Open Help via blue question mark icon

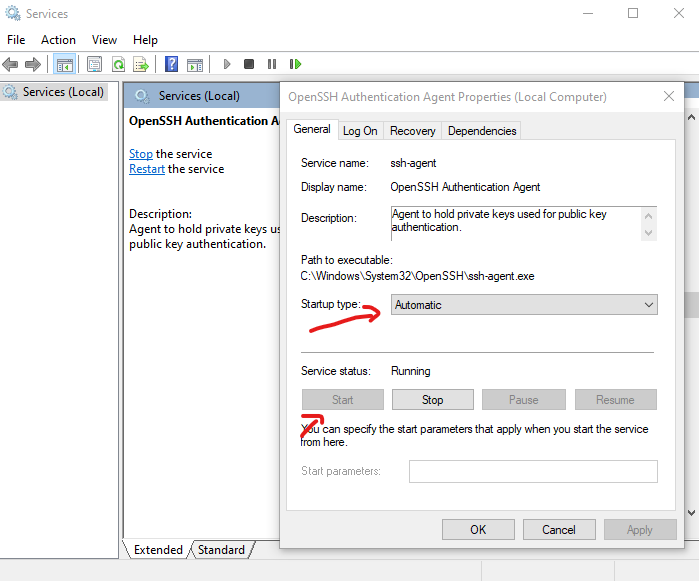[171, 64]
